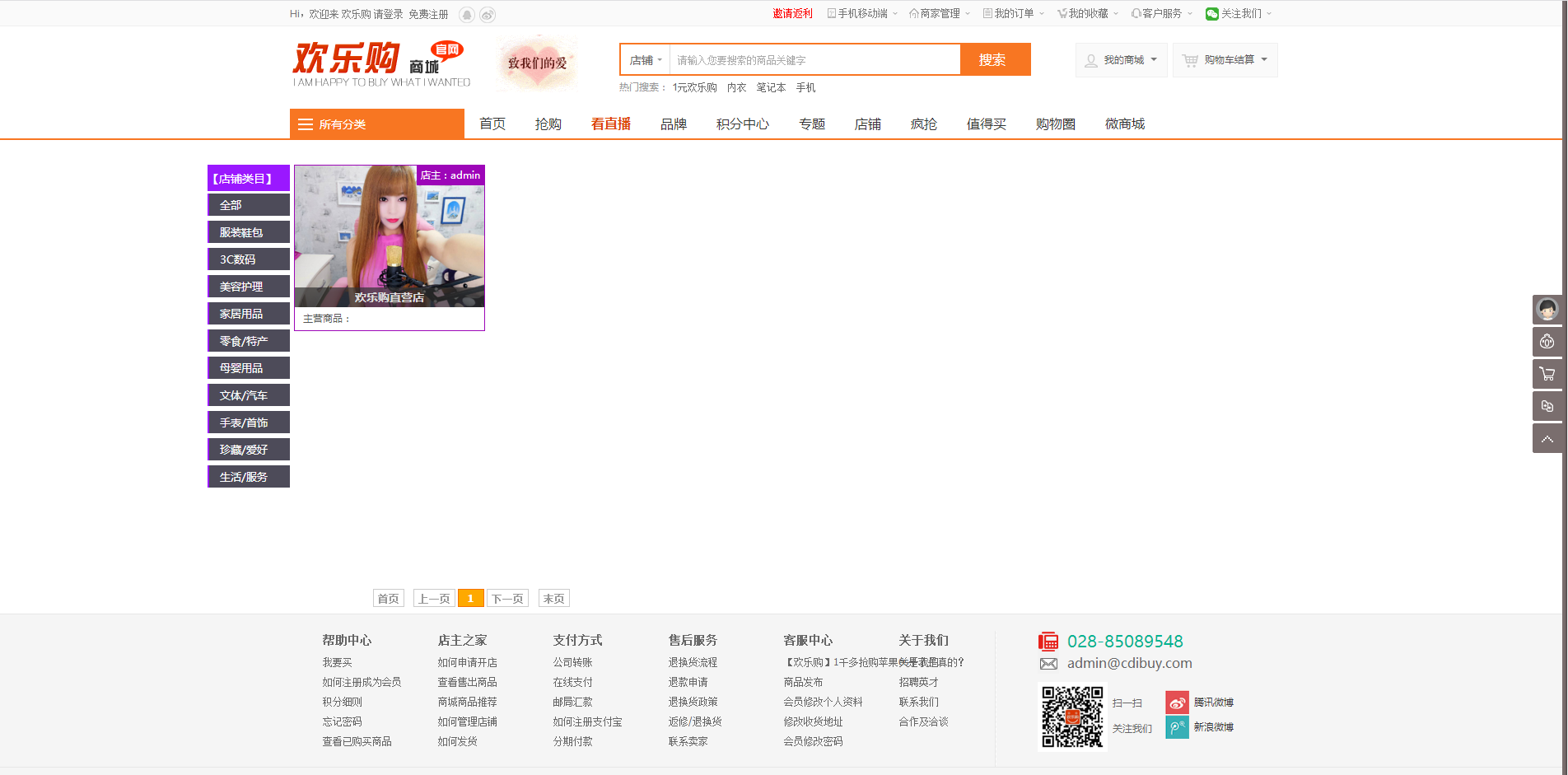Click the pagination 上一页 button

pos(434,599)
